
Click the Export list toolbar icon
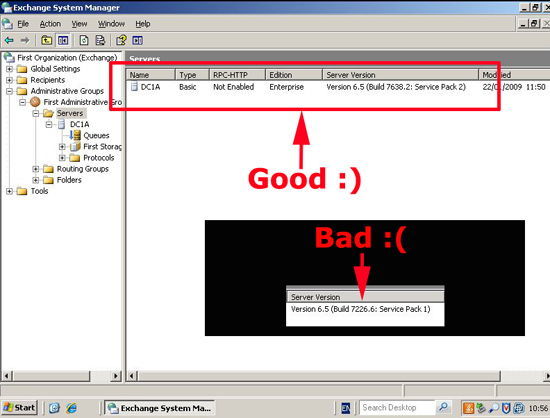[x=100, y=40]
